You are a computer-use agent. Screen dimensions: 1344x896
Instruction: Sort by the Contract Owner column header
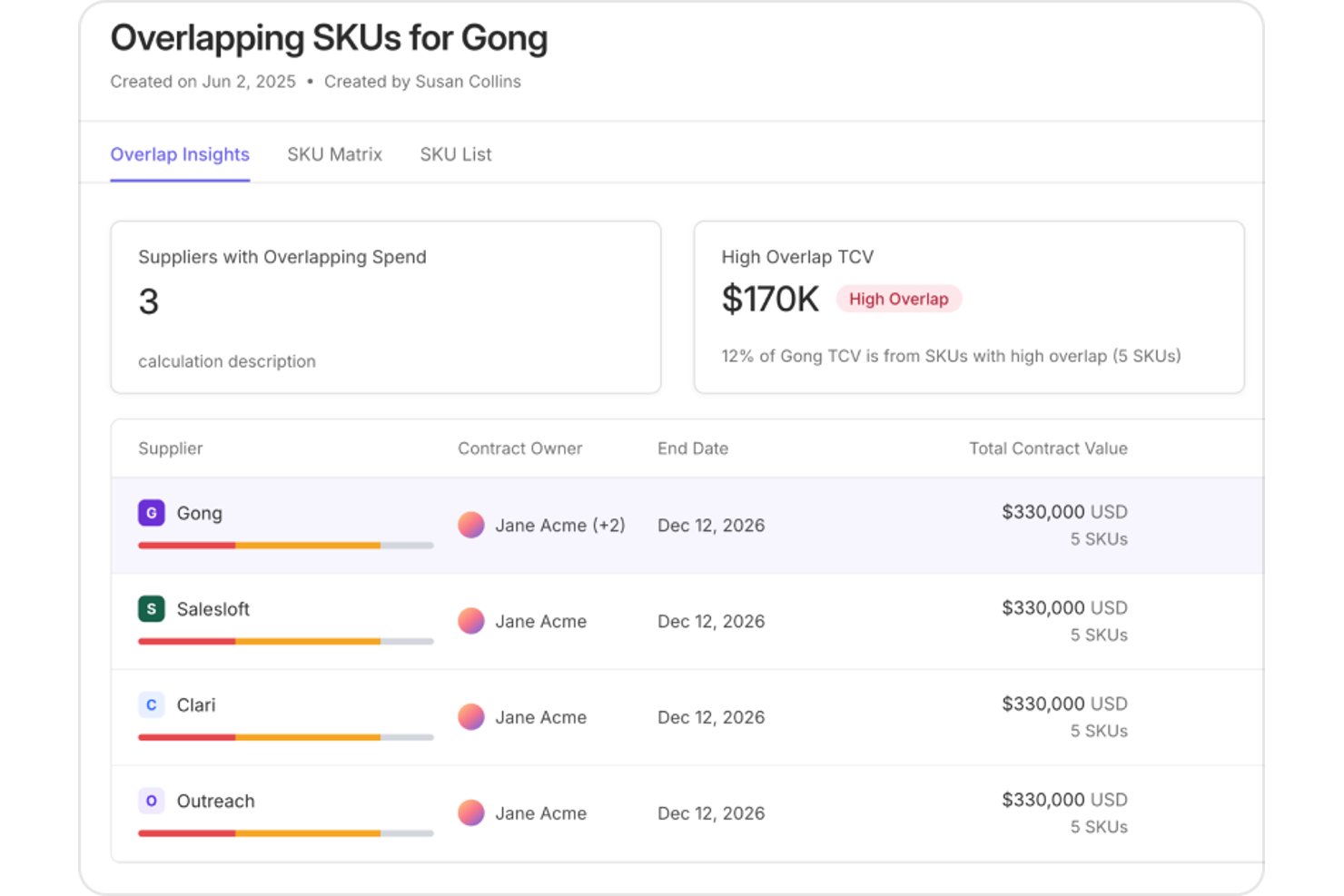[519, 448]
